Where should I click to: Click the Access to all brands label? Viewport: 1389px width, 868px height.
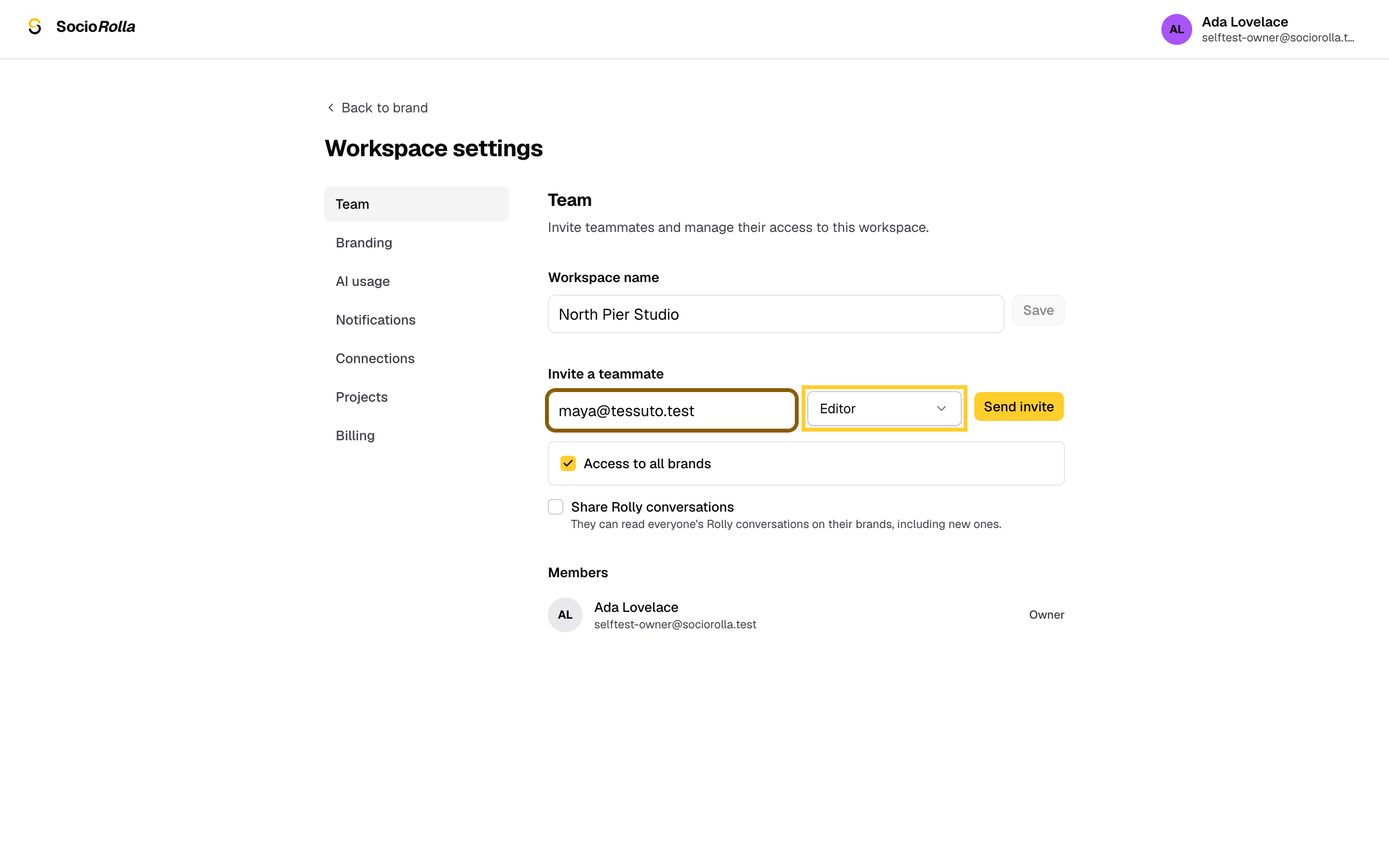(647, 463)
